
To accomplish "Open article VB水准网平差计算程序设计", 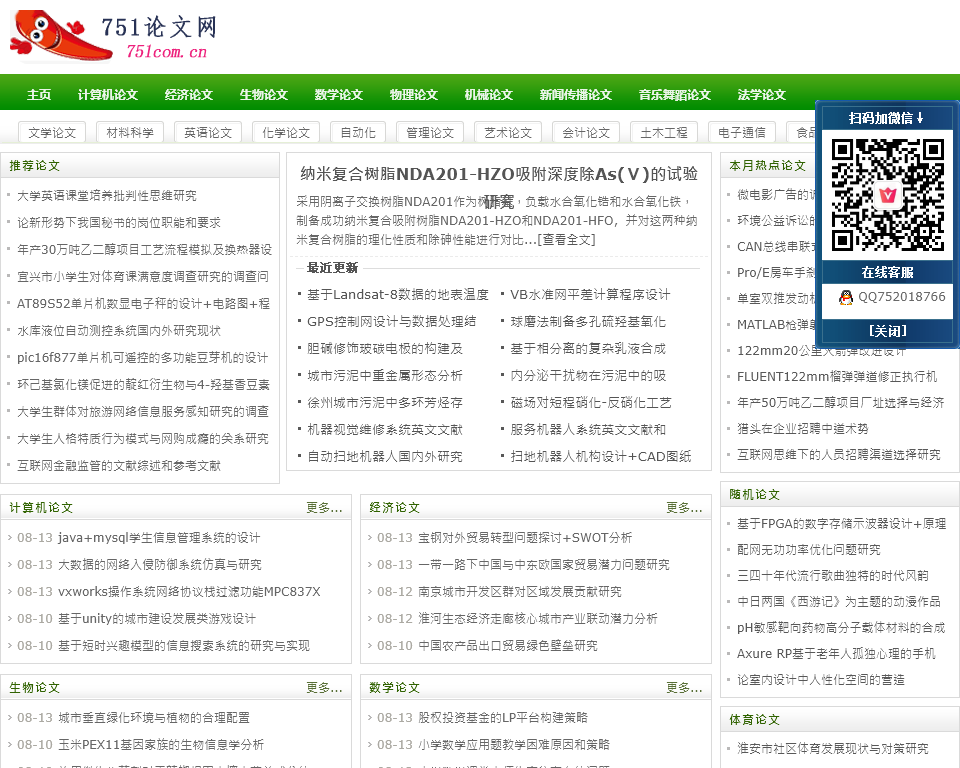I will point(590,295).
